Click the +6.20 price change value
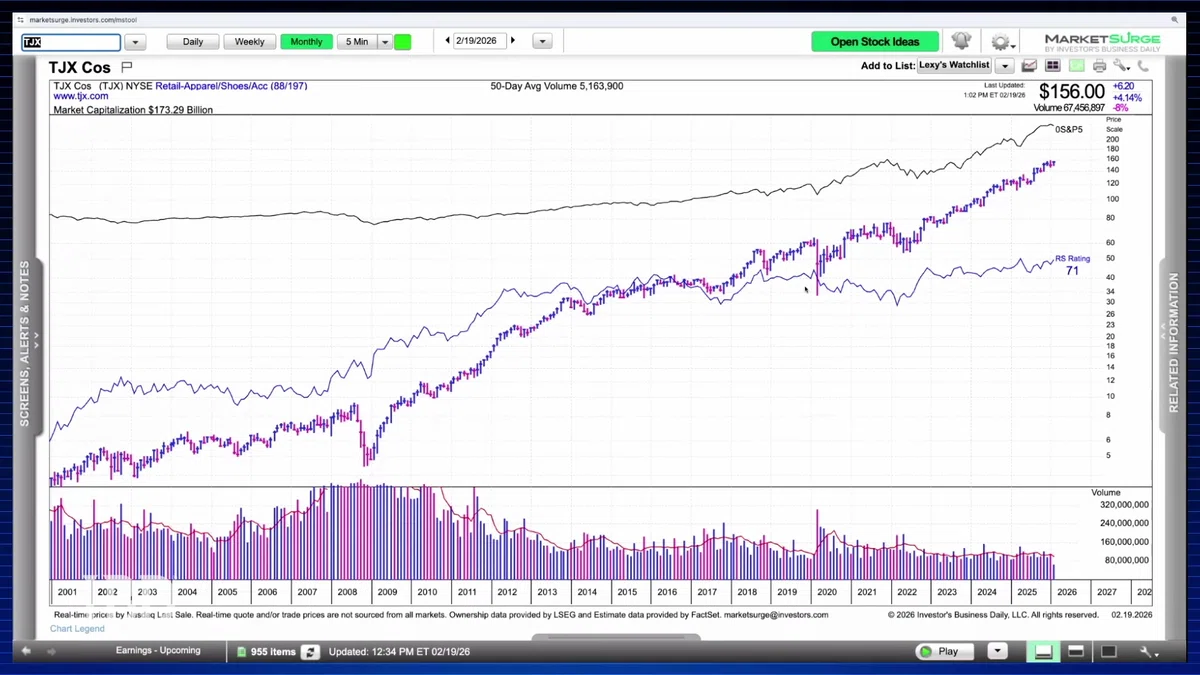The width and height of the screenshot is (1200, 675). (x=1123, y=87)
